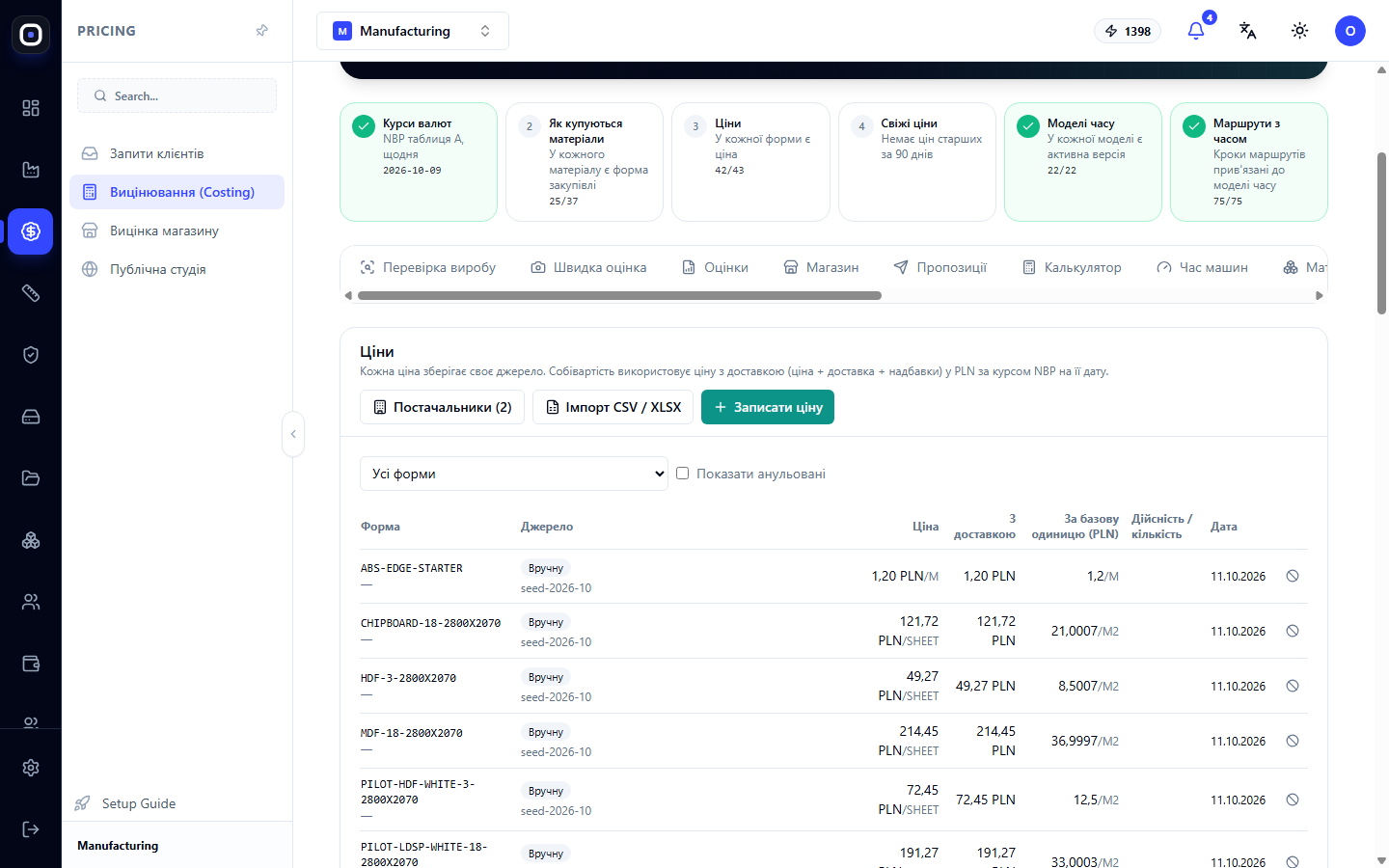Image resolution: width=1389 pixels, height=868 pixels.
Task: Switch to the Пропозиції tab
Action: [940, 267]
